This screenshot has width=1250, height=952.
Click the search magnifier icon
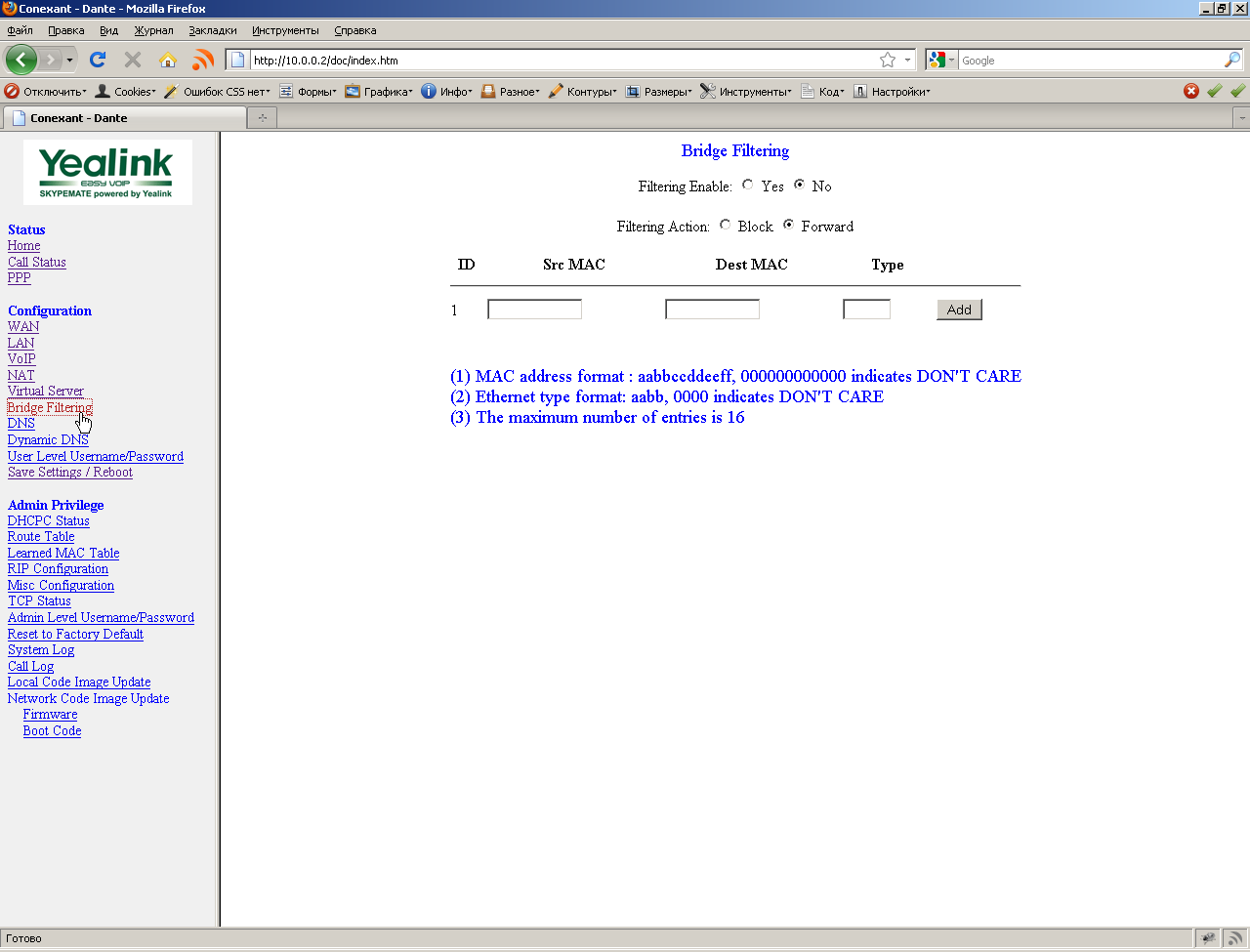1232,60
